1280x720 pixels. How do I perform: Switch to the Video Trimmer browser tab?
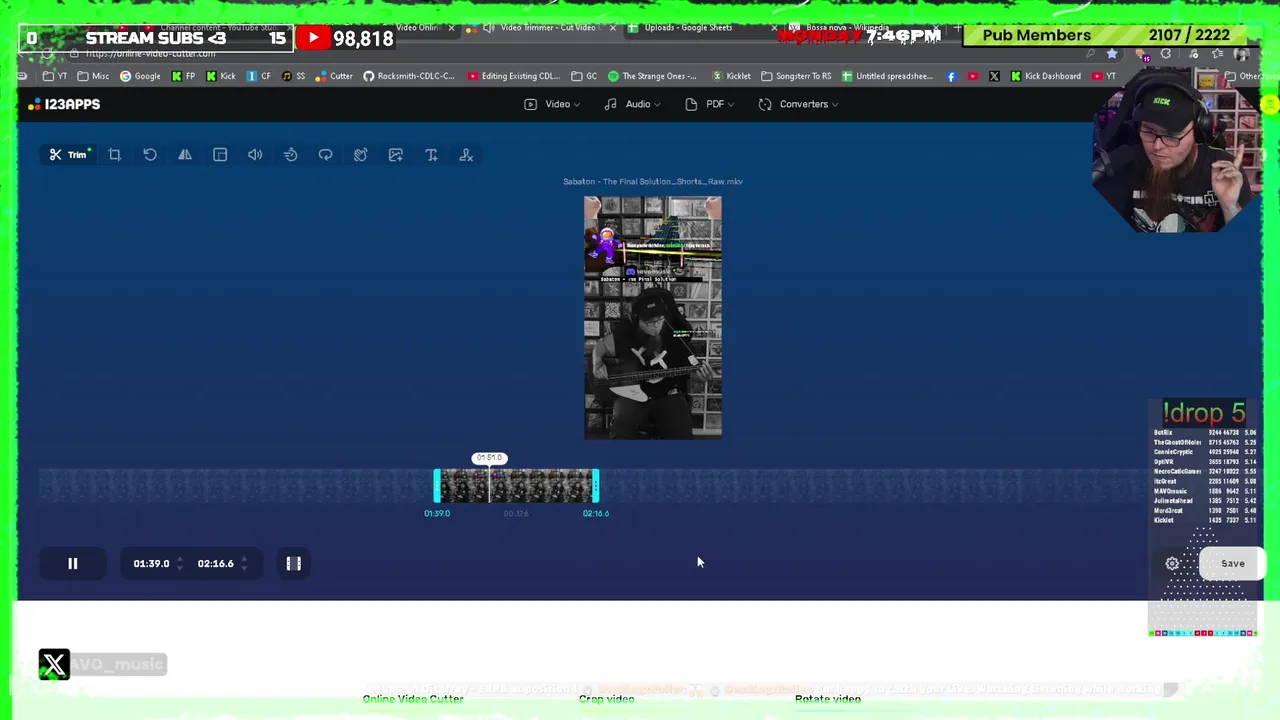548,28
